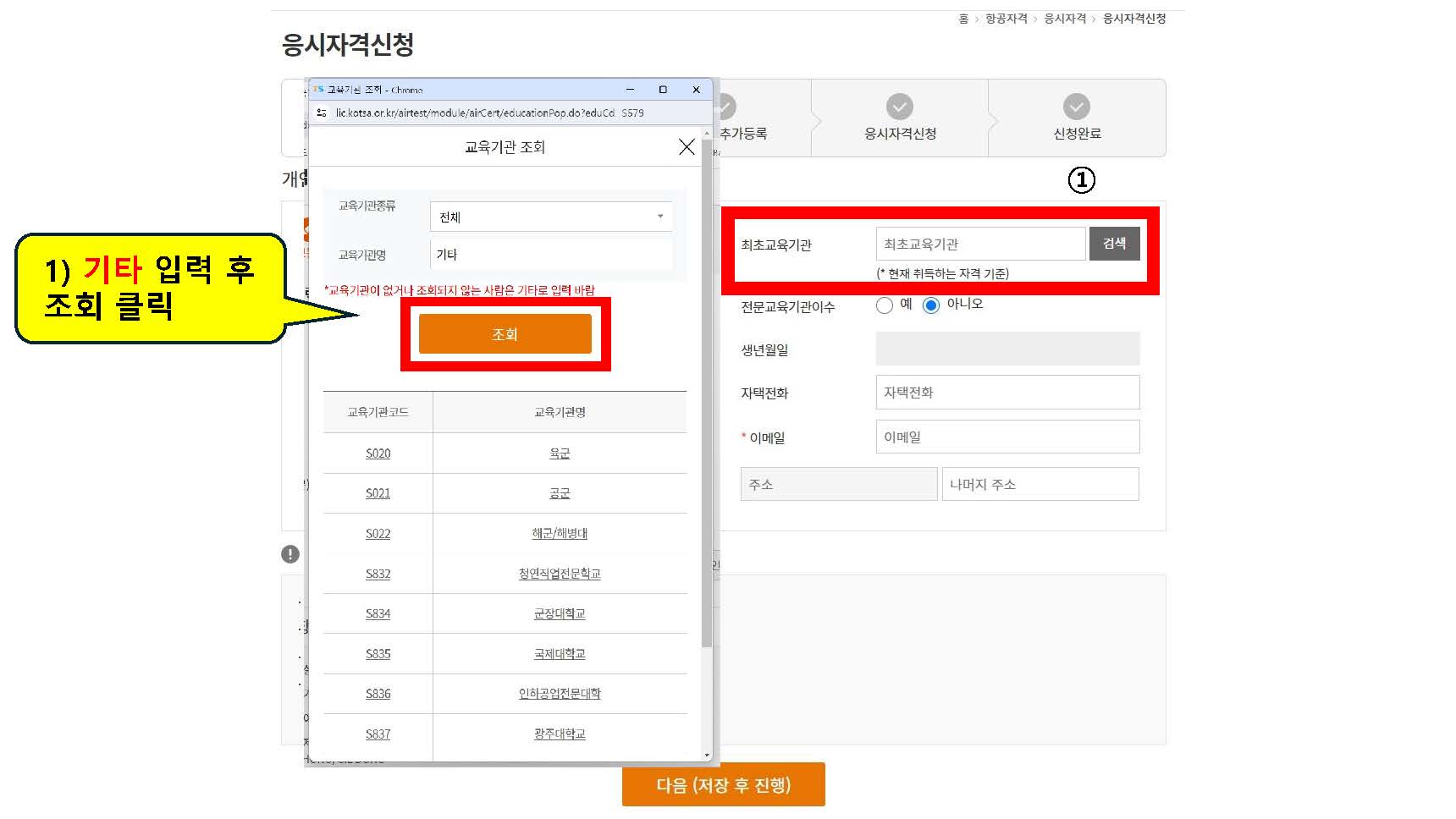Image resolution: width=1456 pixels, height=819 pixels.
Task: Select 예 for 전문교육기관이수
Action: coord(885,305)
